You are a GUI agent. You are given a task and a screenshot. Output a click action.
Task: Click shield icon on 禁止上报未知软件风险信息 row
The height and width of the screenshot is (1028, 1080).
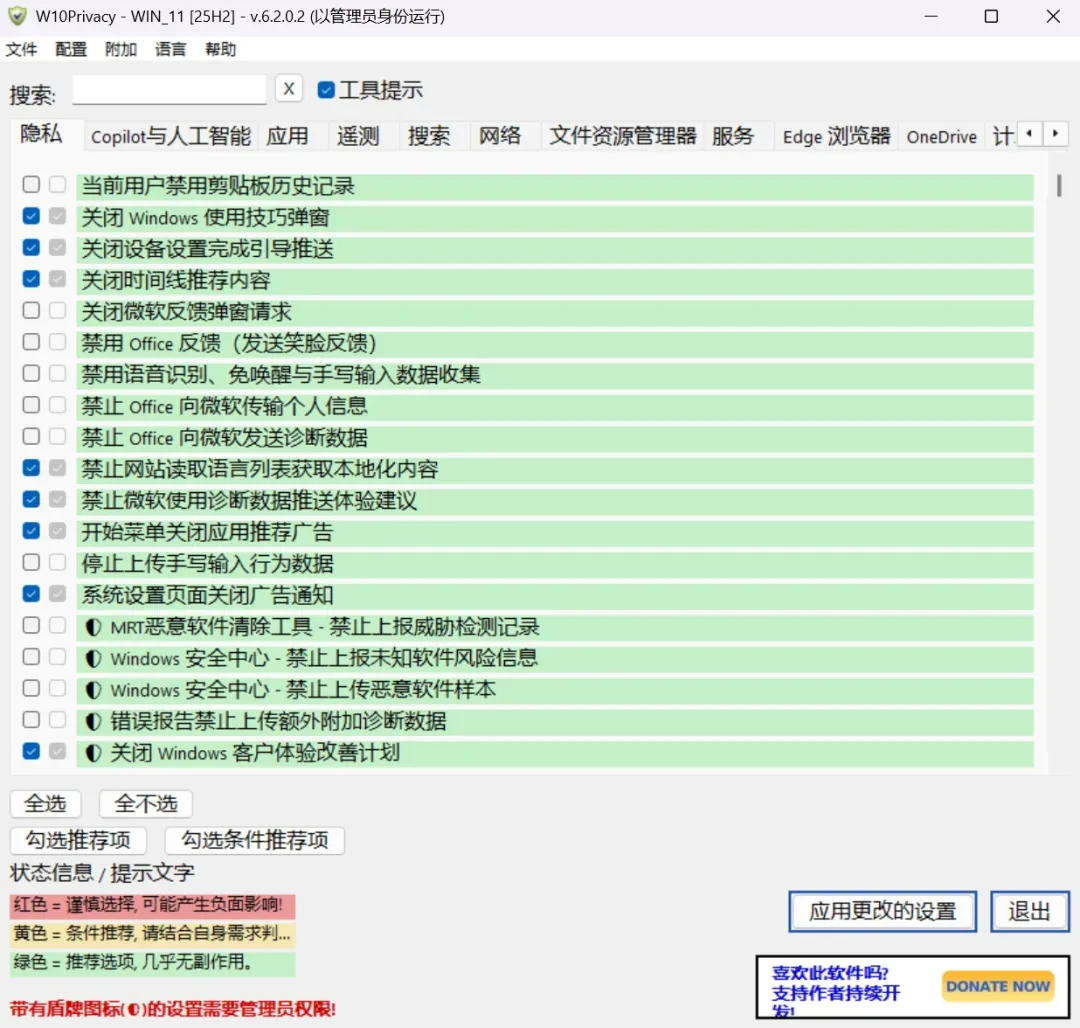pyautogui.click(x=93, y=658)
